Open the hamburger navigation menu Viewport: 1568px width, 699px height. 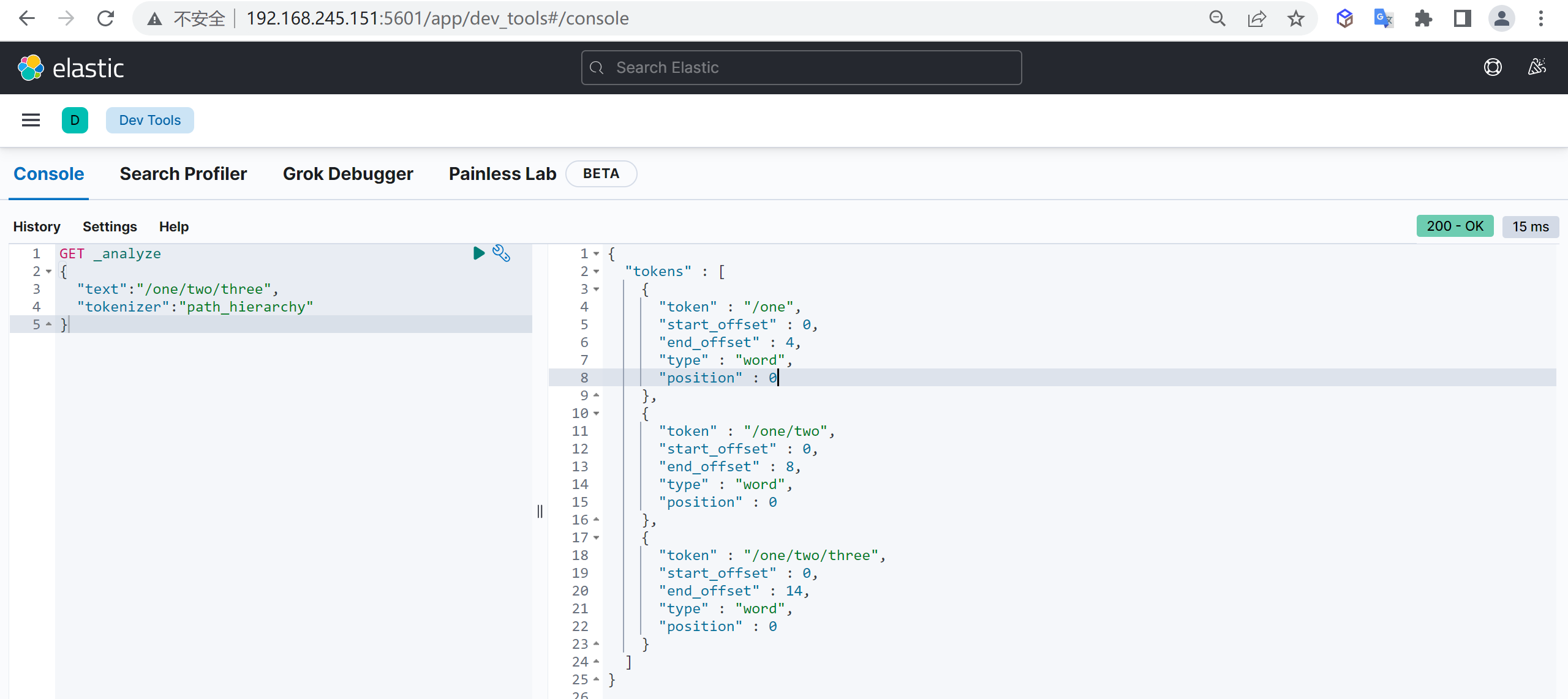click(31, 120)
